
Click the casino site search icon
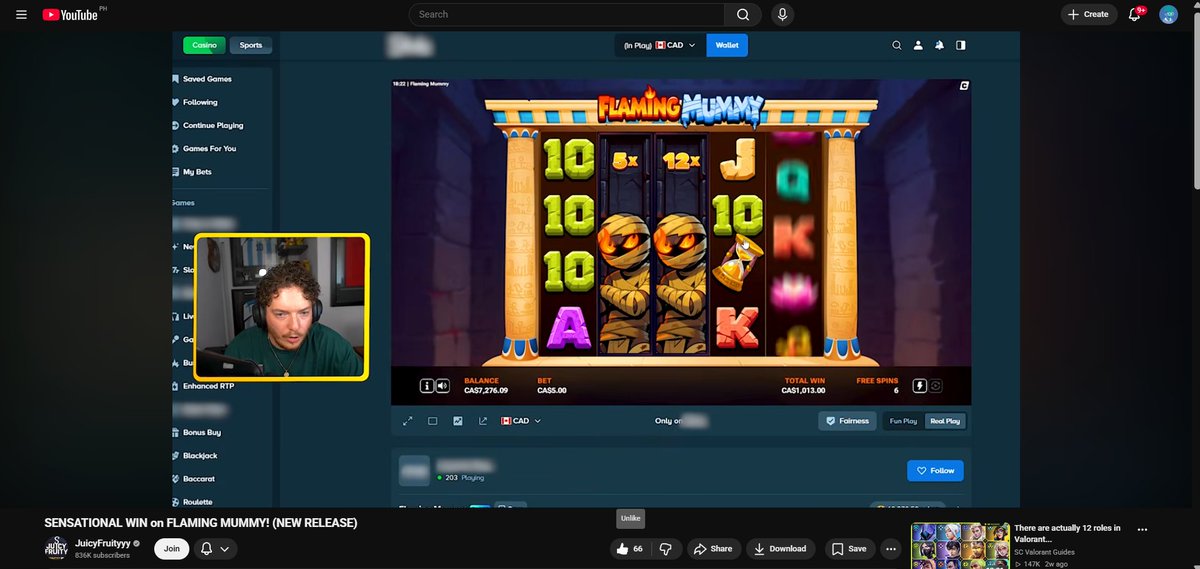tap(897, 45)
